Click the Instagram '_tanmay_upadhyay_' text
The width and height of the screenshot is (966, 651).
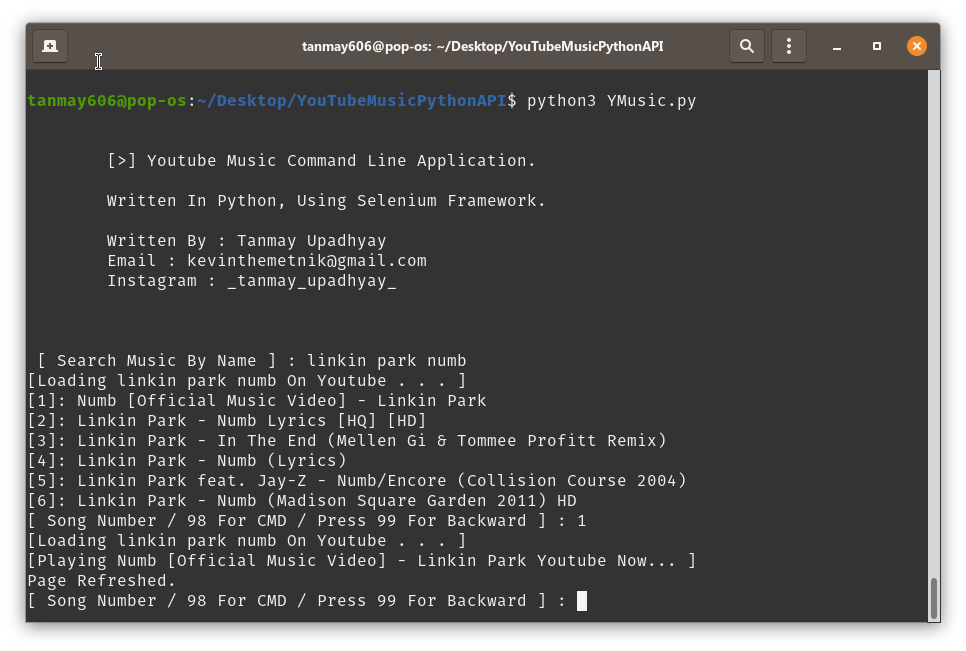[x=312, y=281]
